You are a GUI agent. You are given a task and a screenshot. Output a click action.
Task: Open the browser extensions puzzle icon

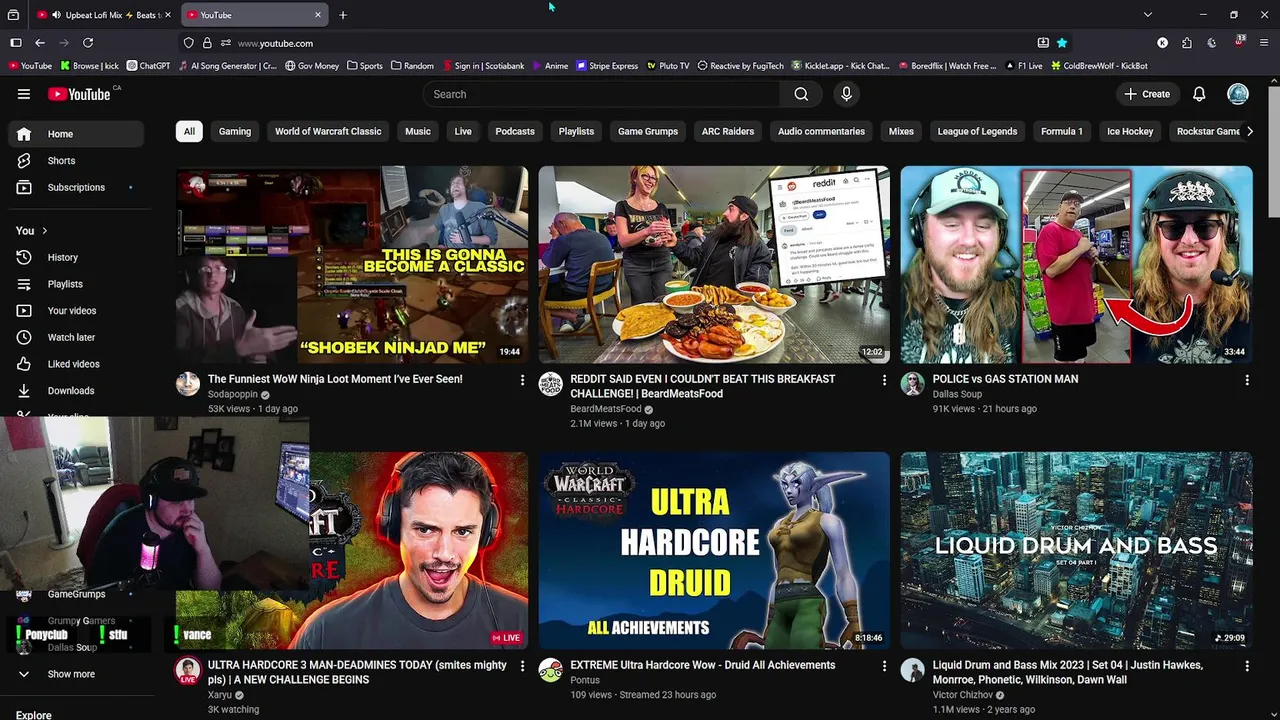pyautogui.click(x=1187, y=43)
